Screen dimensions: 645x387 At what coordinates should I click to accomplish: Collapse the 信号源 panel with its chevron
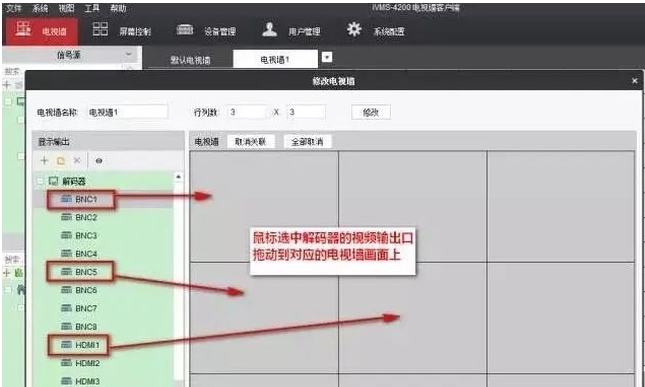coord(129,54)
